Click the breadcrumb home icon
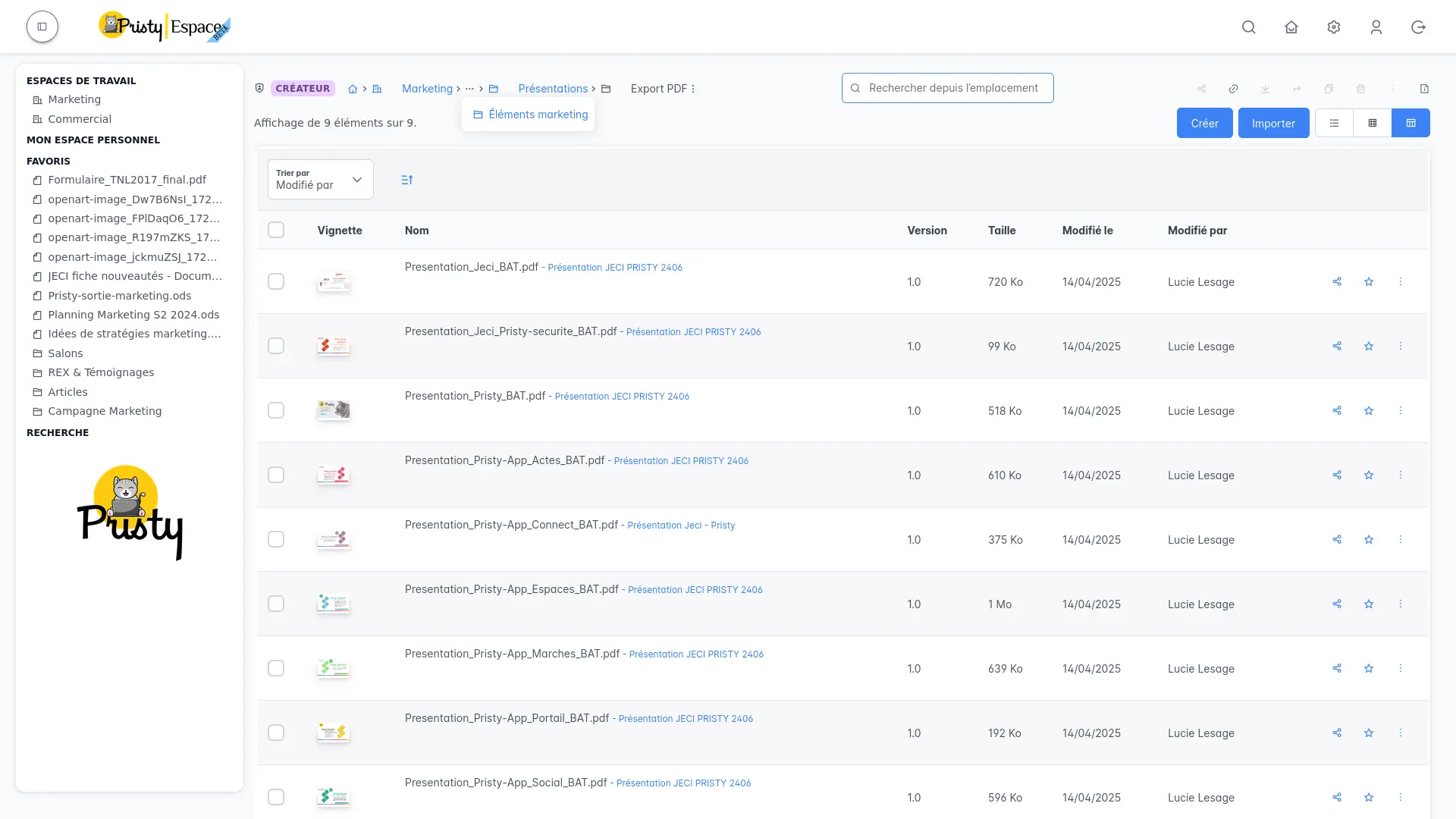Viewport: 1456px width, 819px height. [x=353, y=89]
